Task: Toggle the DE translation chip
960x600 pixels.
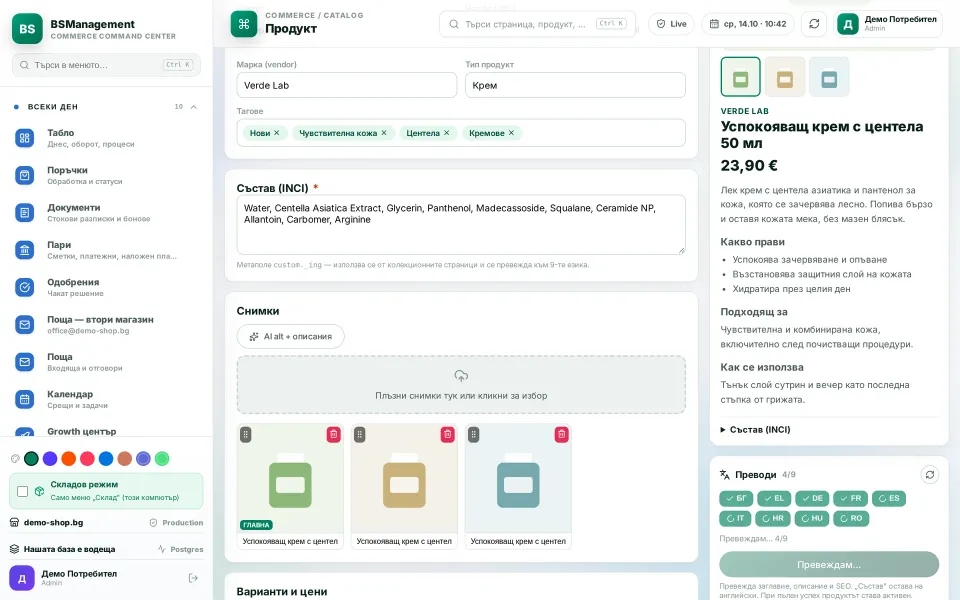Action: tap(812, 498)
